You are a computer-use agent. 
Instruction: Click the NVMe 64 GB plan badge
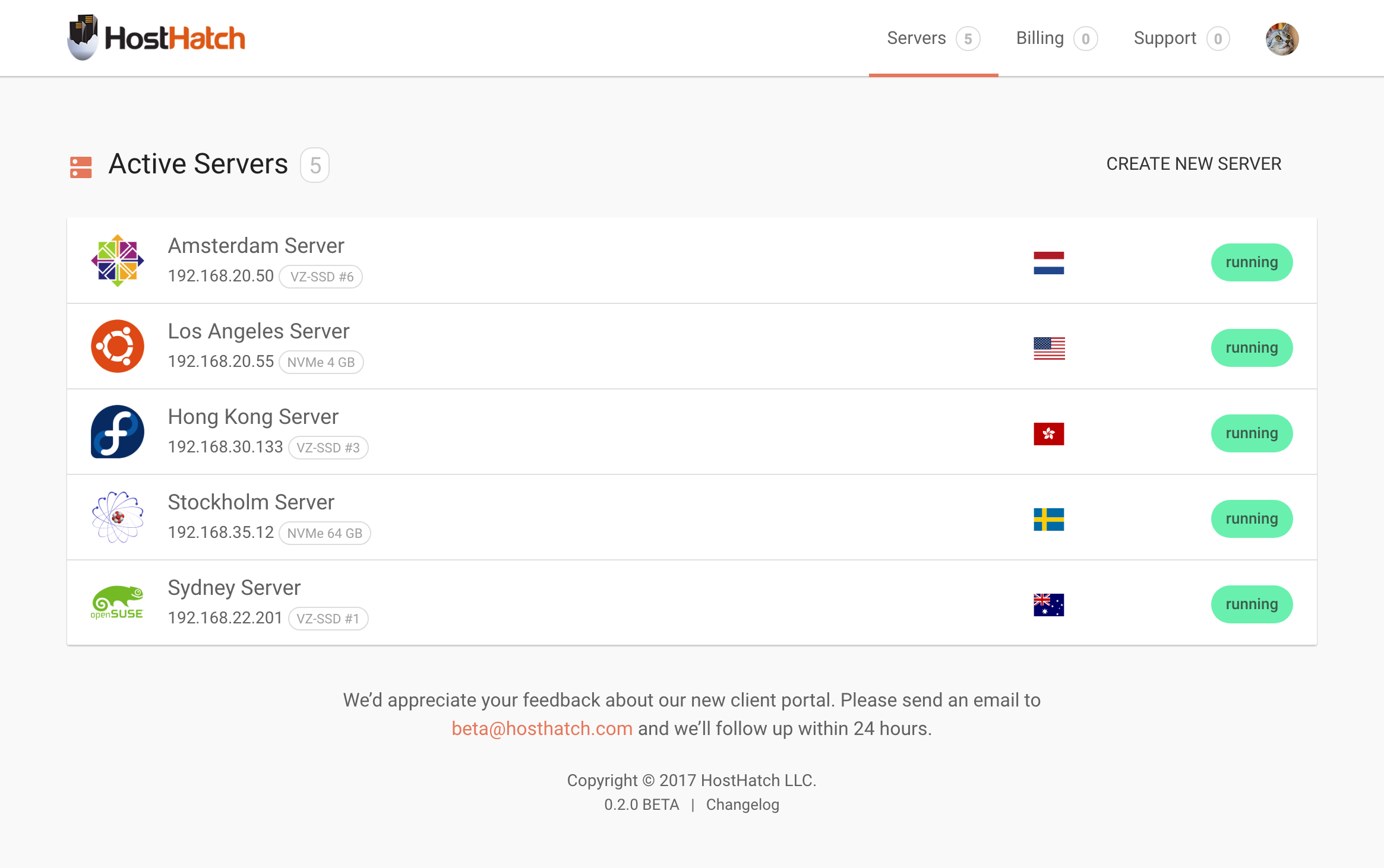tap(324, 533)
